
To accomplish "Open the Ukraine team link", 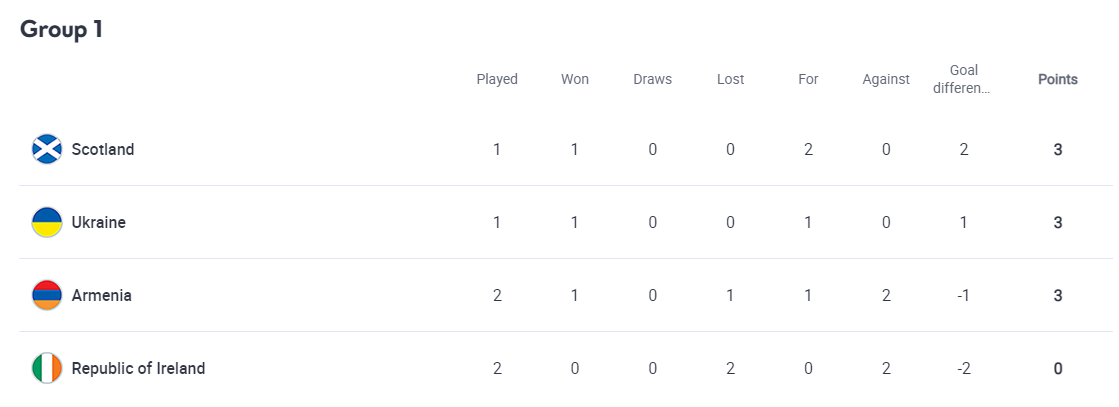I will pos(99,222).
